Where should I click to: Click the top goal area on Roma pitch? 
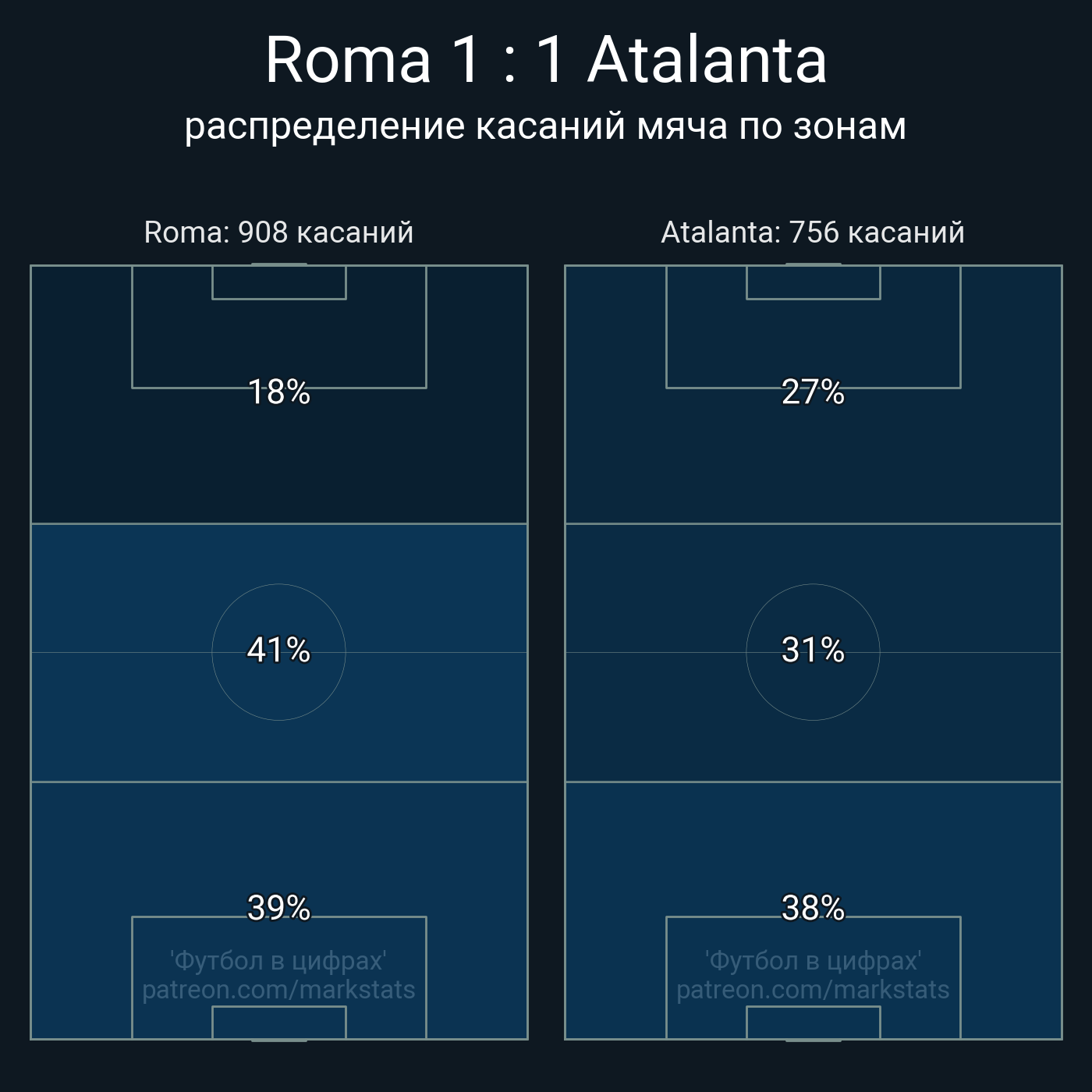pyautogui.click(x=278, y=282)
